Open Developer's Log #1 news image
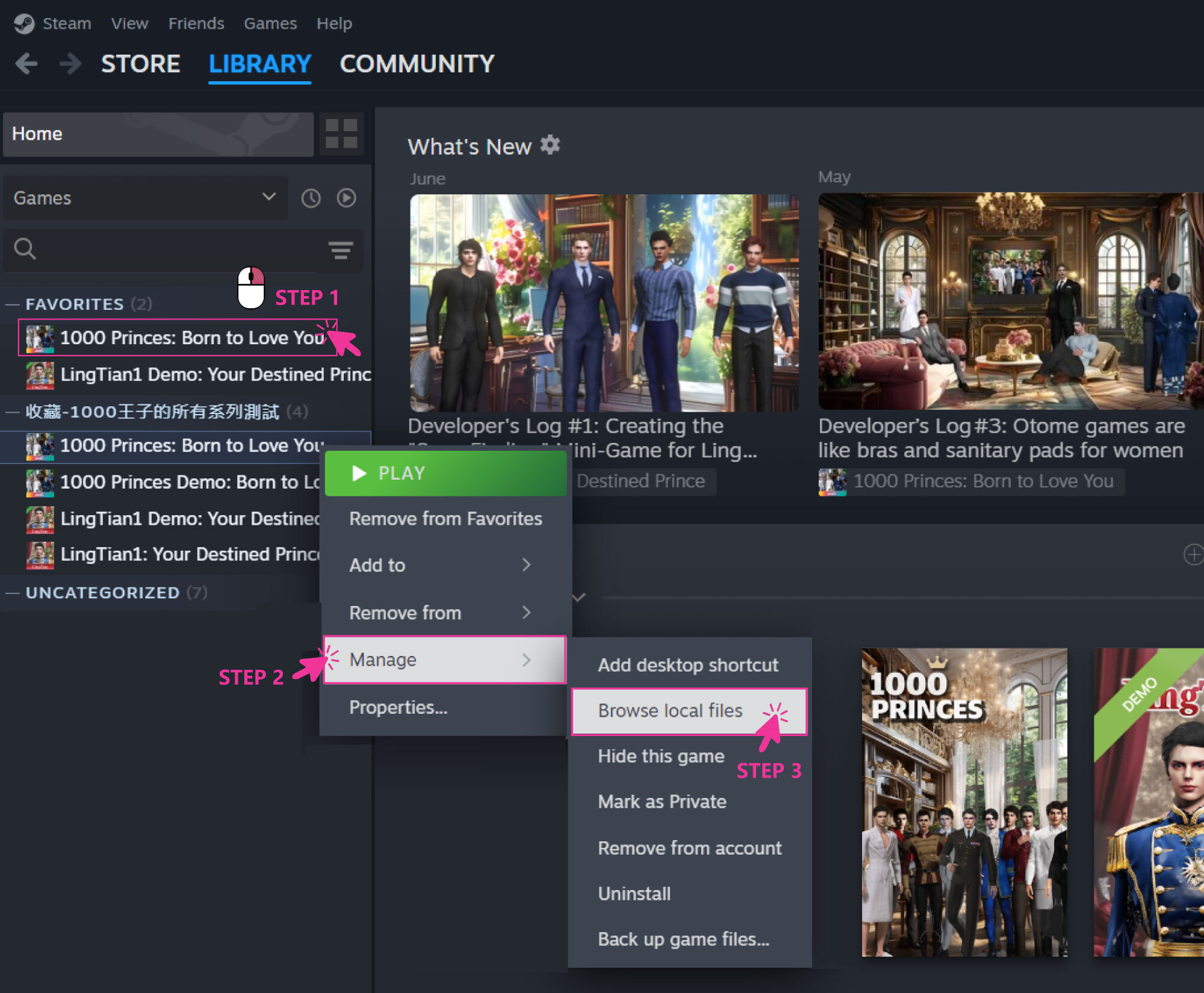 (x=604, y=303)
